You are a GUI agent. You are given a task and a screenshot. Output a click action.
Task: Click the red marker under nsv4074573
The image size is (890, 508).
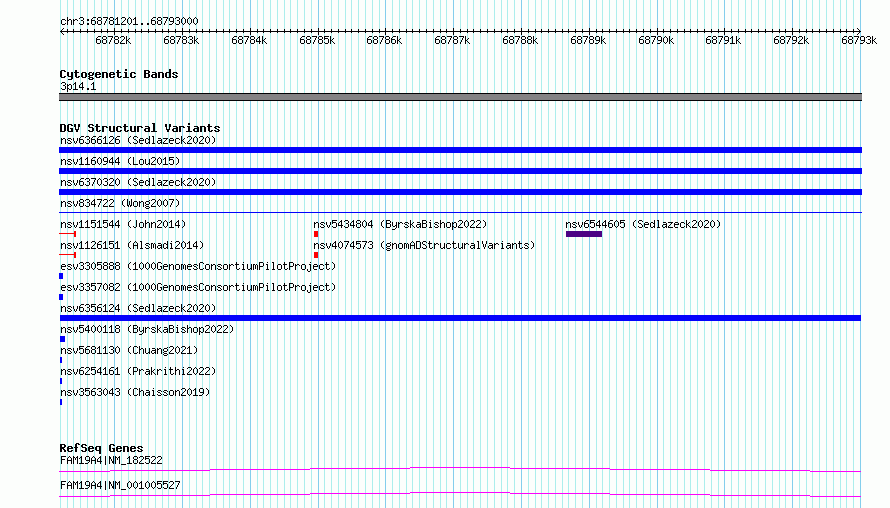pos(316,255)
